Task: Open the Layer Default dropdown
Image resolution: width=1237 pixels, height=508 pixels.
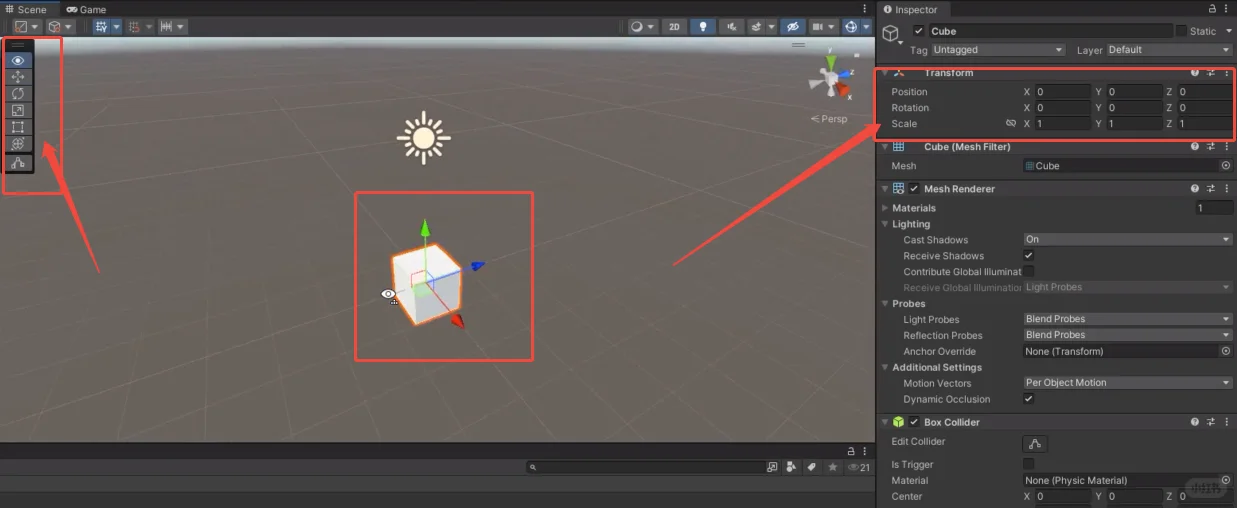Action: 1168,50
